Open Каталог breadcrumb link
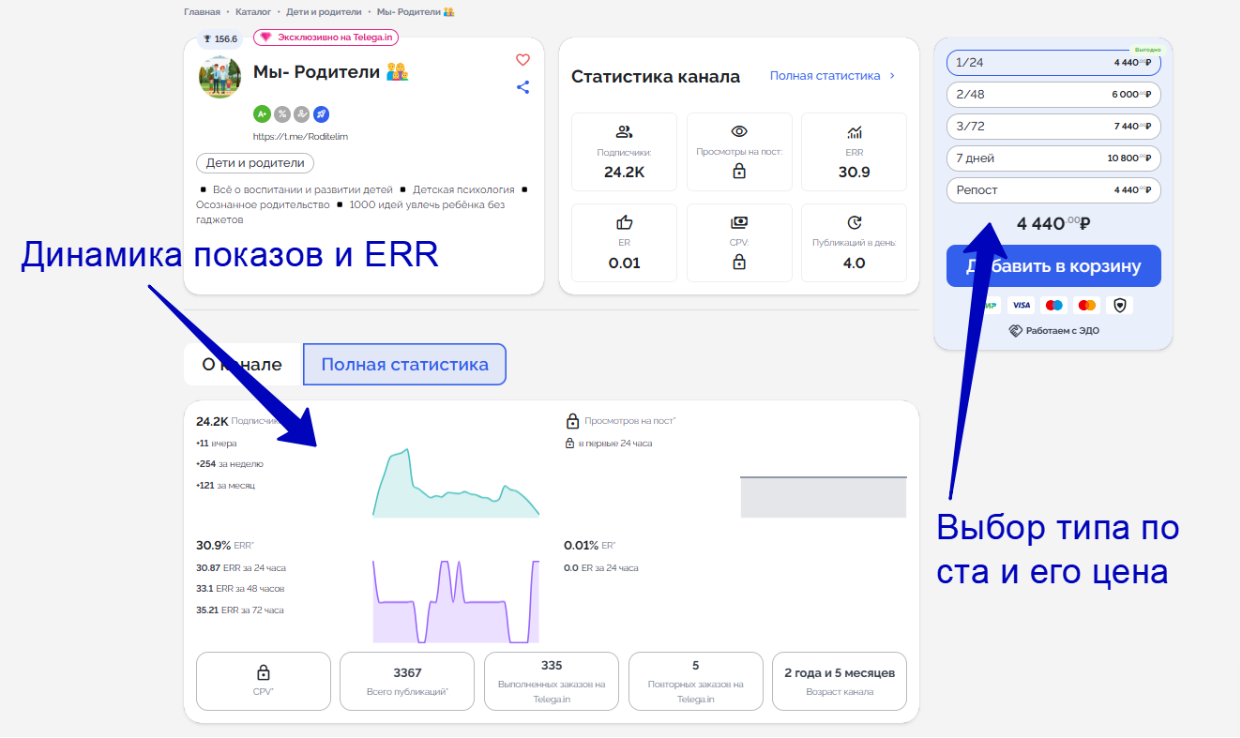Viewport: 1240px width, 738px height. 255,12
